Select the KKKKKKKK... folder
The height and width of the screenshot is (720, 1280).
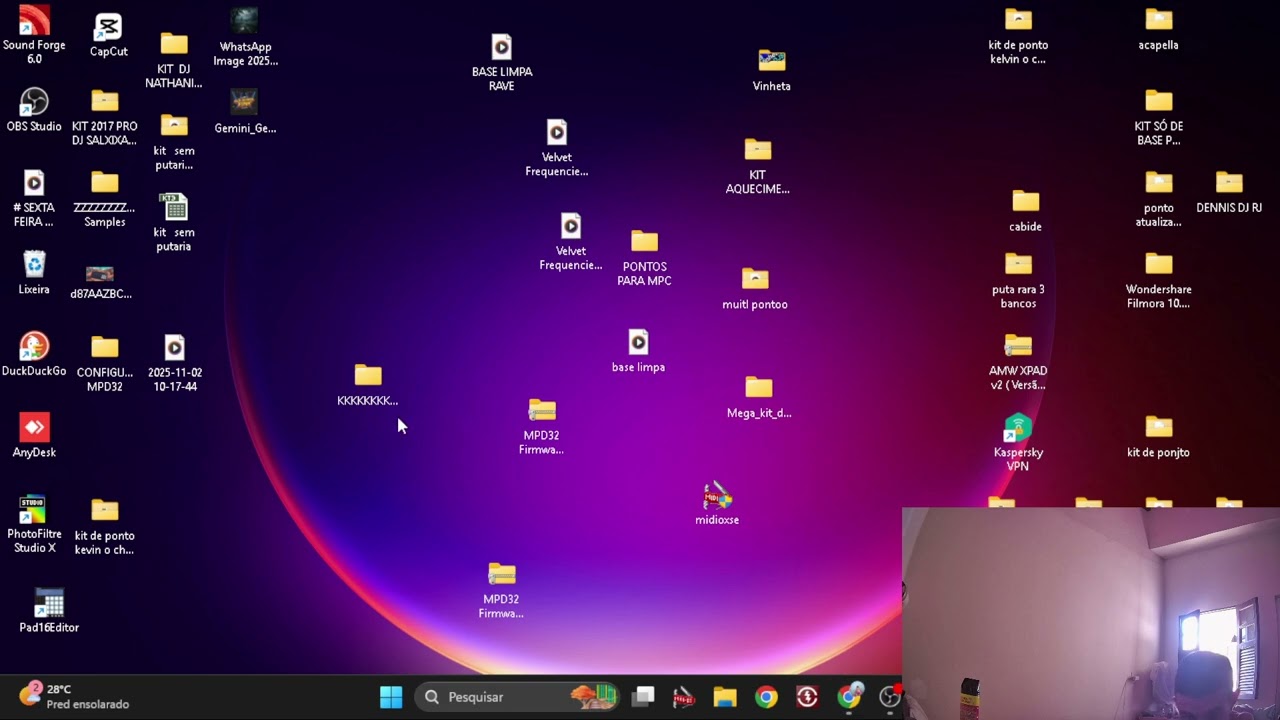368,385
